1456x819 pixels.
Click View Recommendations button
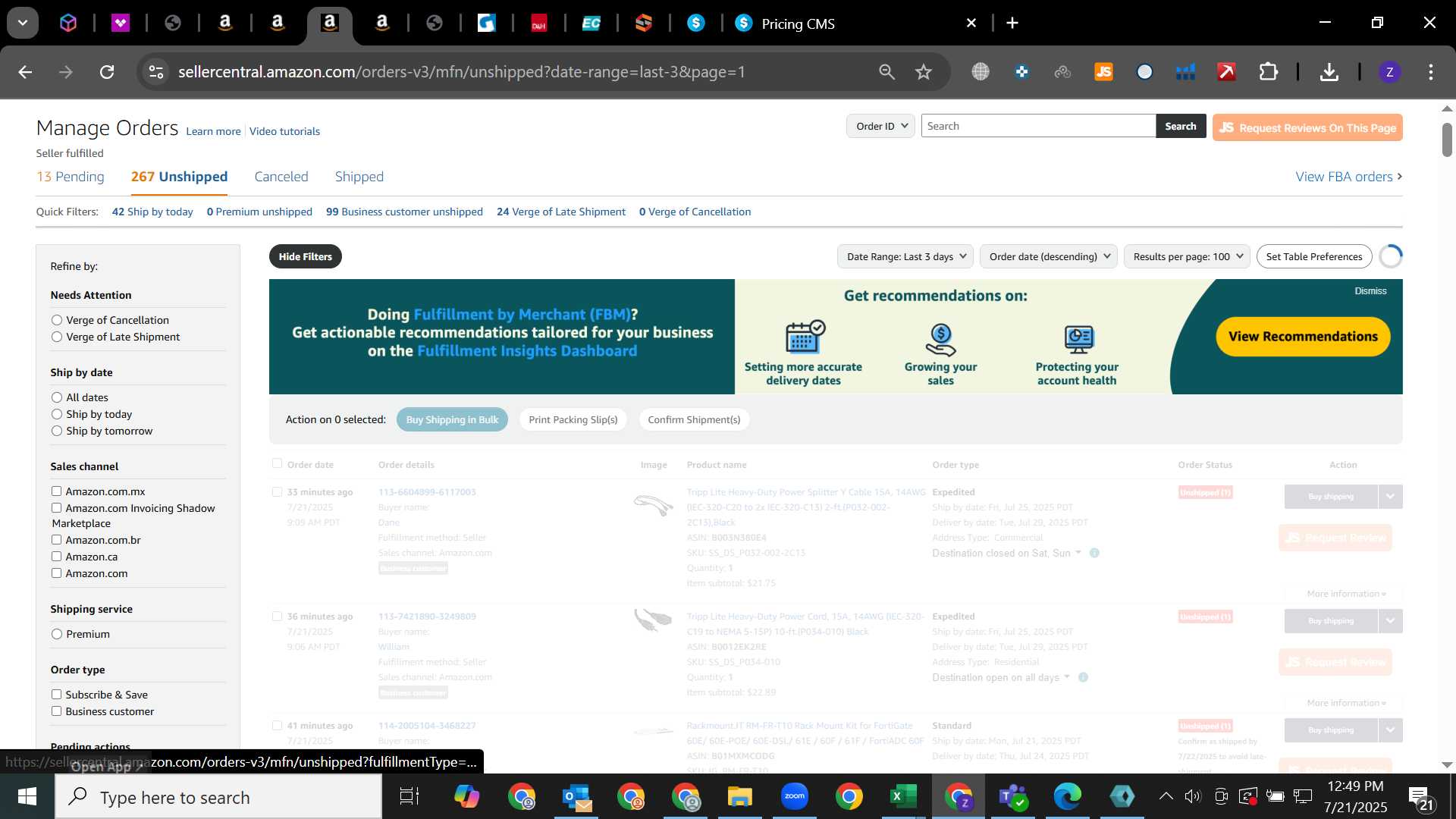(x=1303, y=337)
